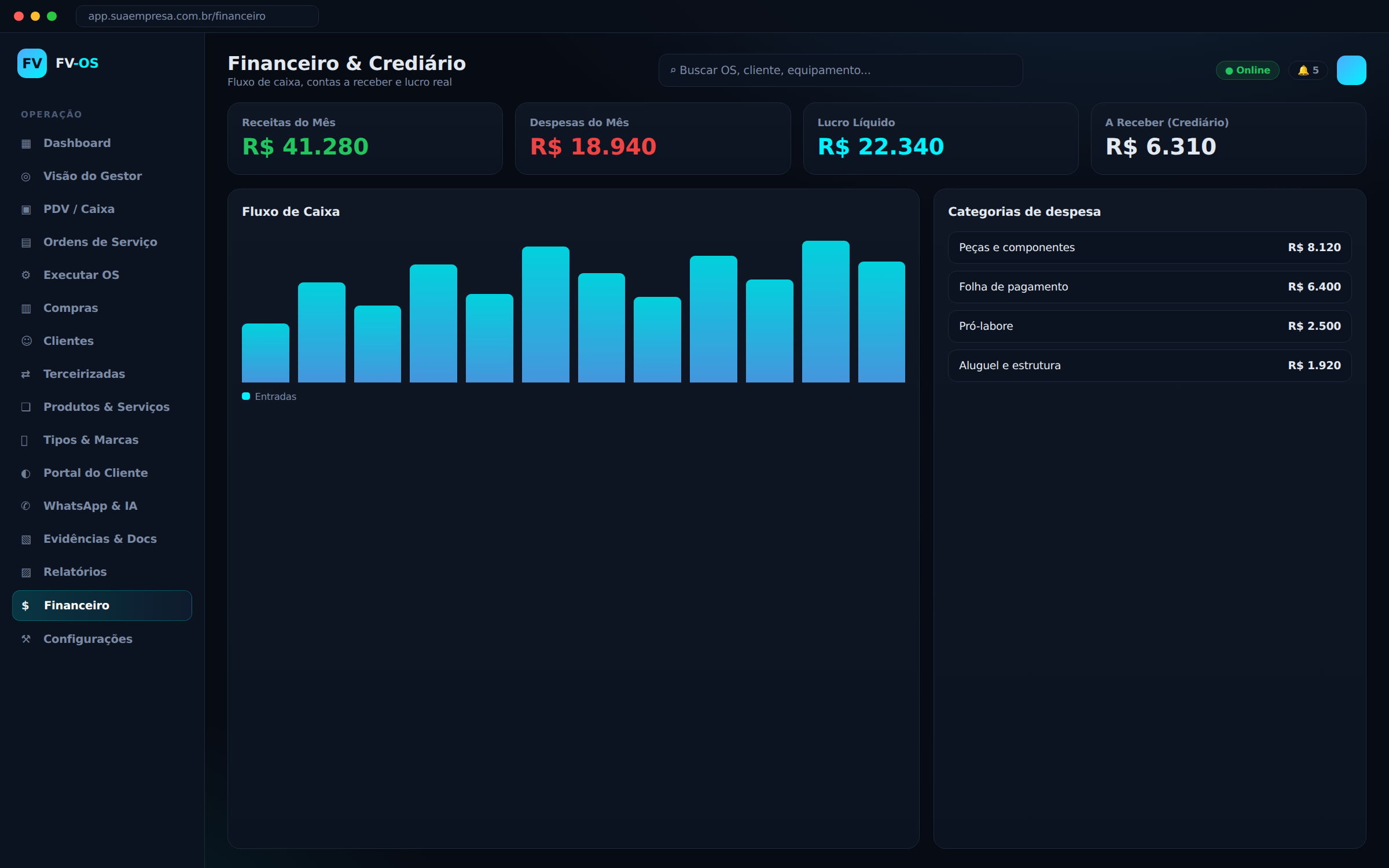Open the Lucro Líquido card
This screenshot has width=1389, height=868.
click(x=940, y=138)
